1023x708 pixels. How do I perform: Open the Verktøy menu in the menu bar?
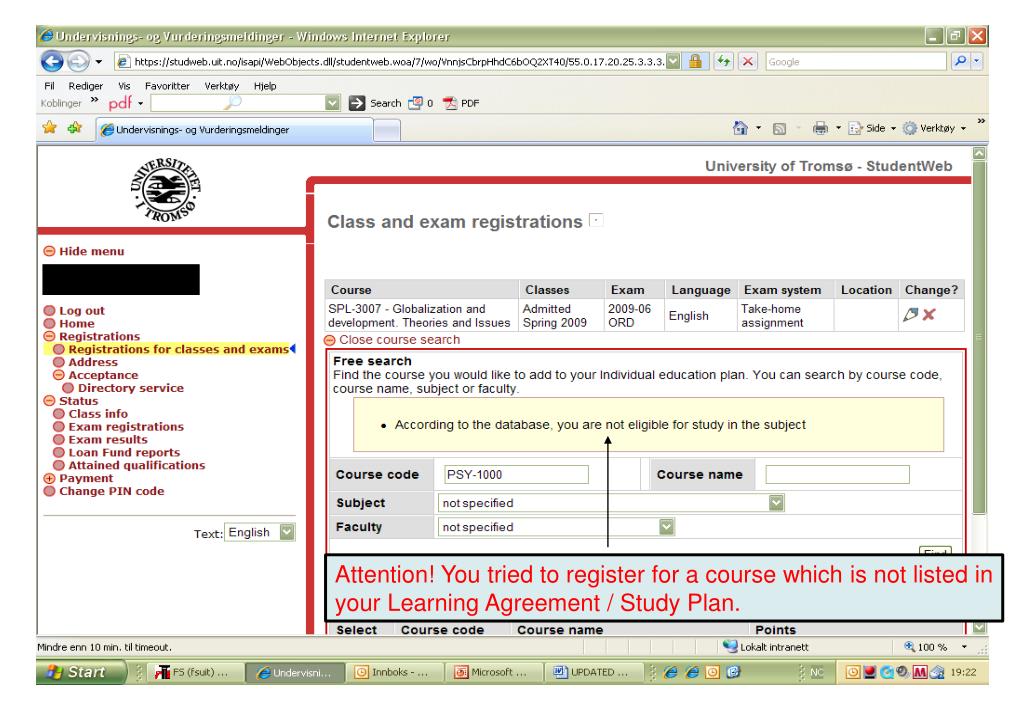222,86
